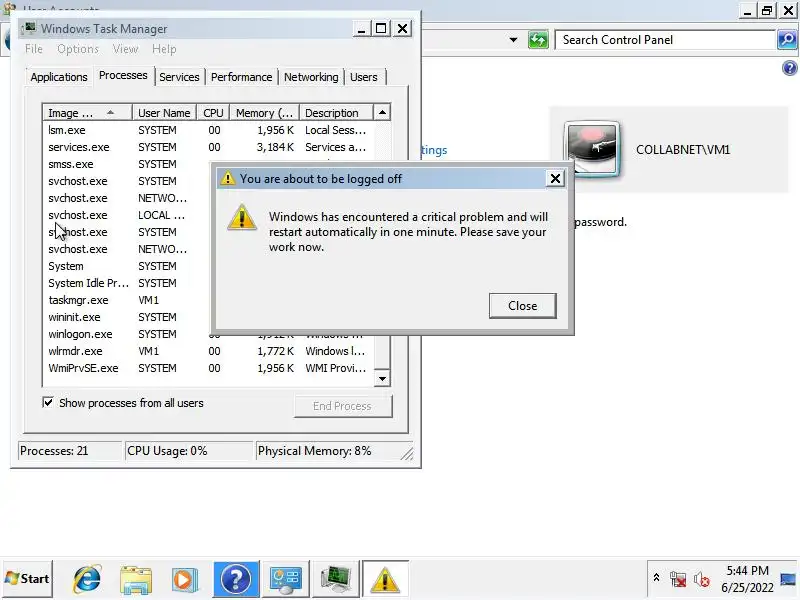Sort by the User Name column header
The height and width of the screenshot is (600, 800).
(x=164, y=113)
